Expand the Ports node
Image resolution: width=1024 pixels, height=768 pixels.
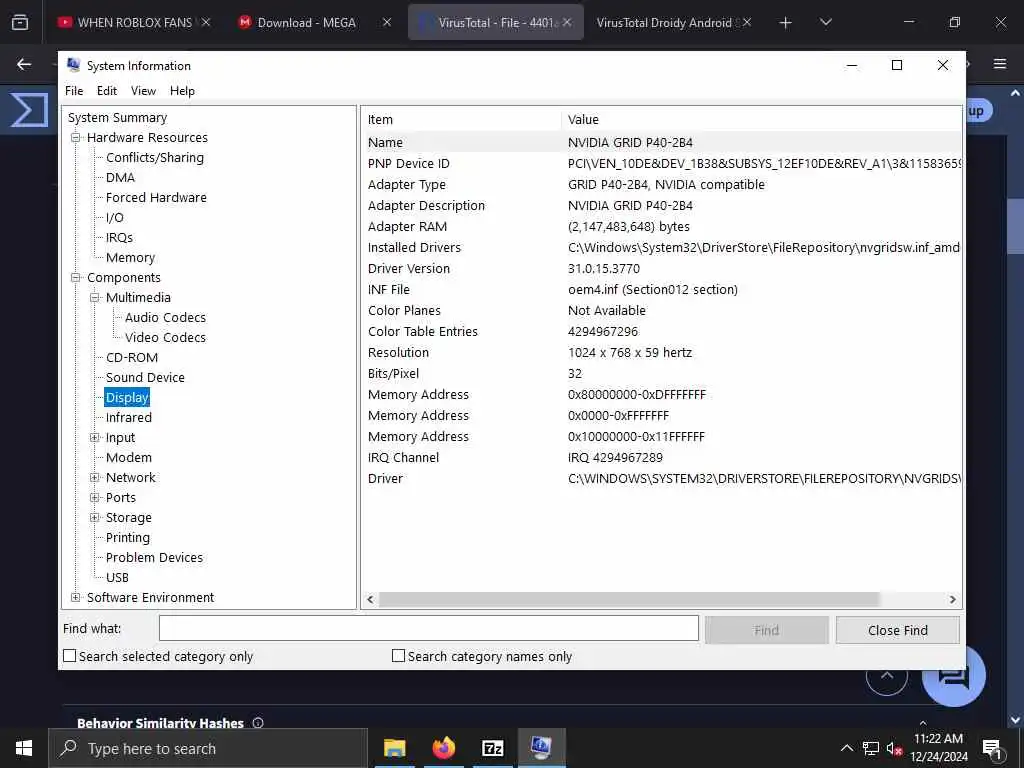(95, 498)
